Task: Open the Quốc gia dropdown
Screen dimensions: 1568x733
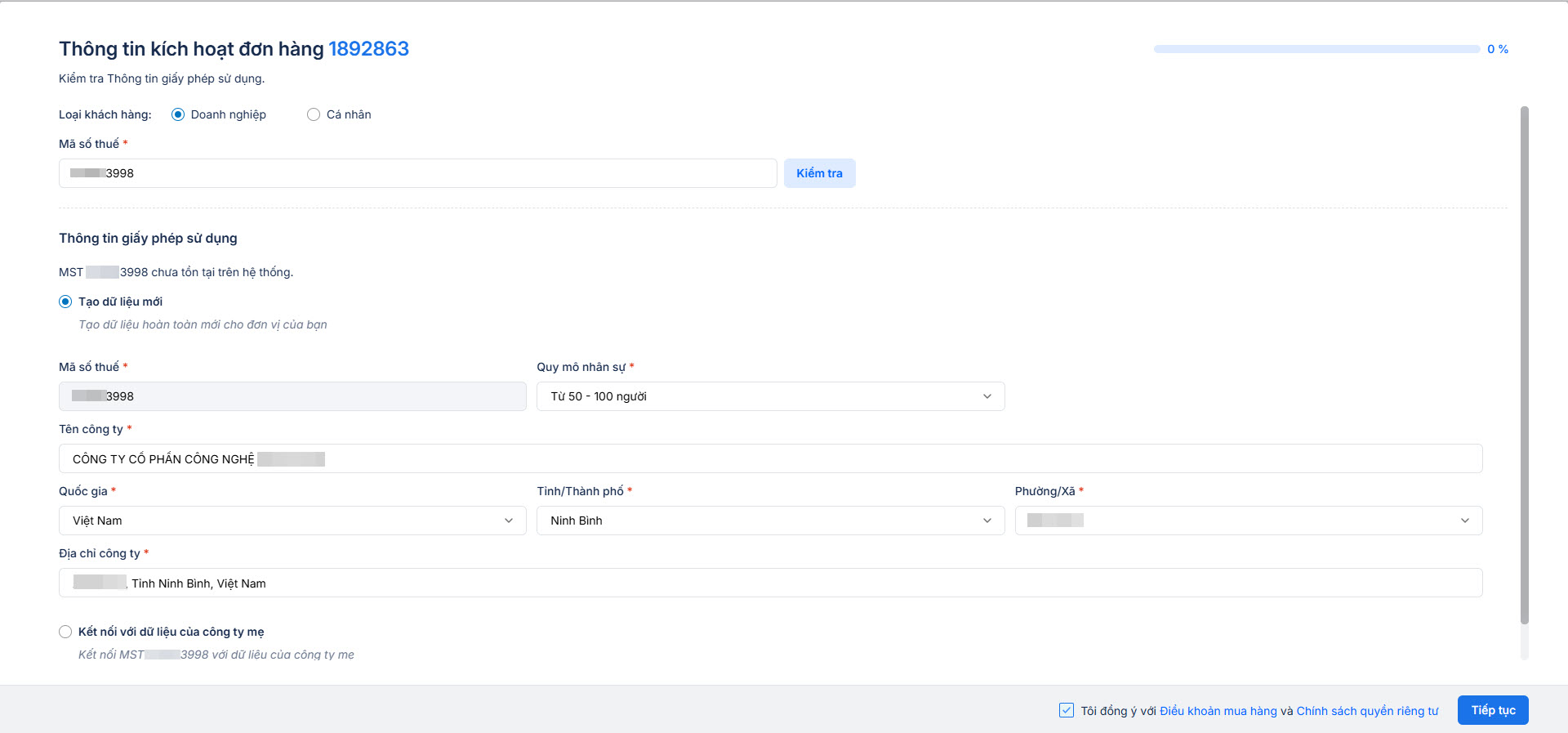Action: click(292, 521)
